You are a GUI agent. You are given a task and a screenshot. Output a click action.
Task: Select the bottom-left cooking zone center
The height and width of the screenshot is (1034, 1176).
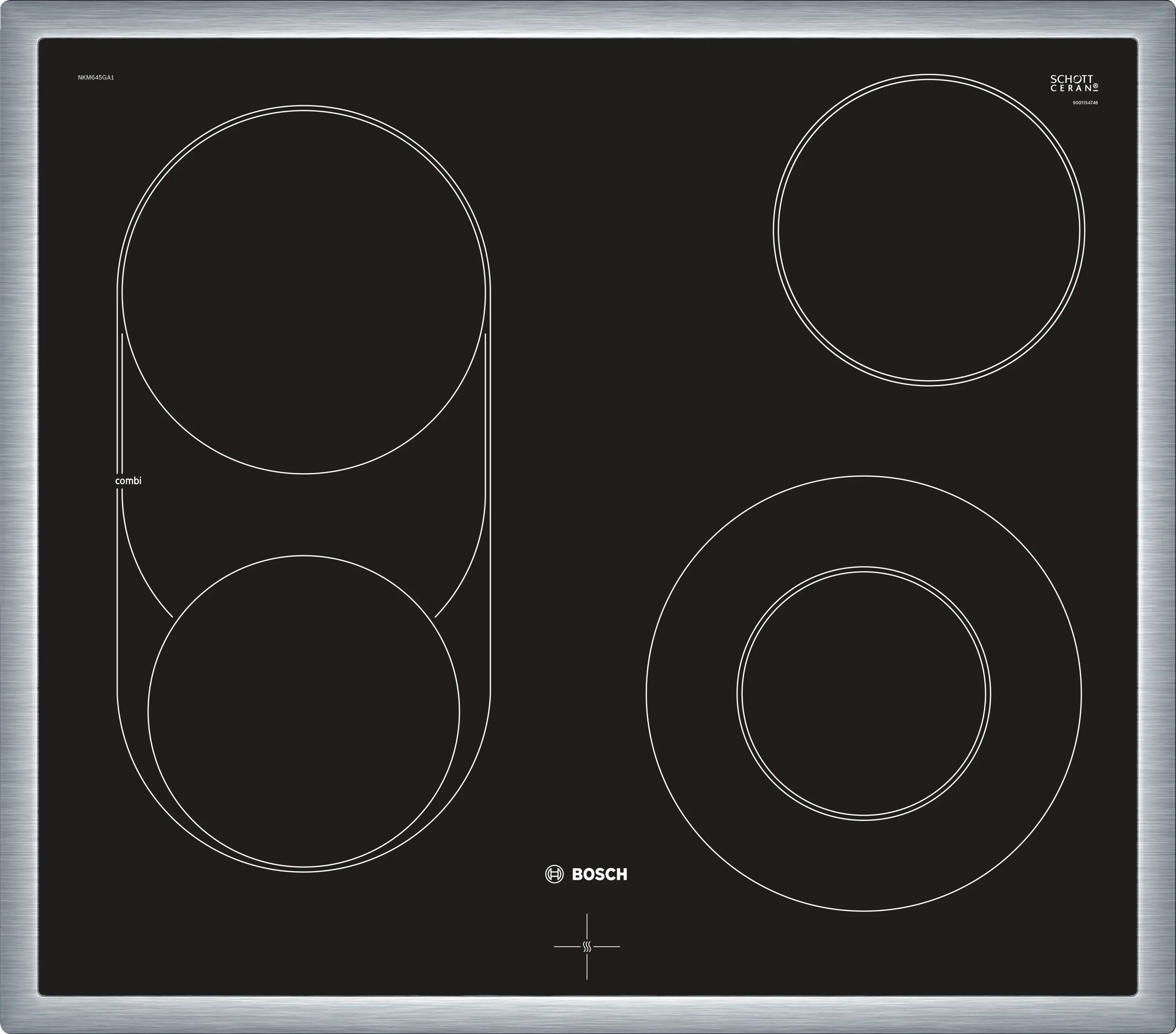coord(304,712)
